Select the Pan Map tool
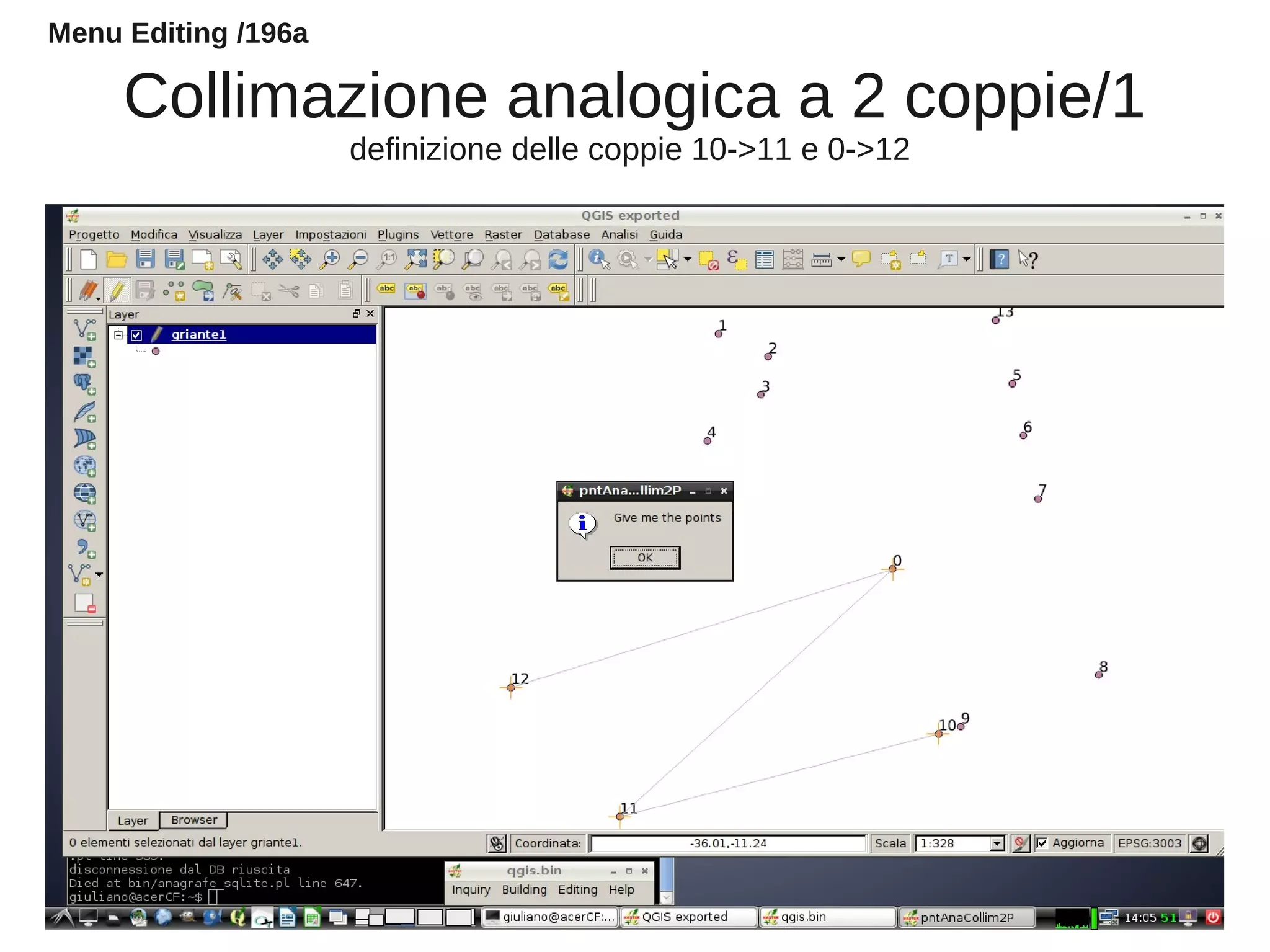The height and width of the screenshot is (952, 1270). (x=272, y=259)
